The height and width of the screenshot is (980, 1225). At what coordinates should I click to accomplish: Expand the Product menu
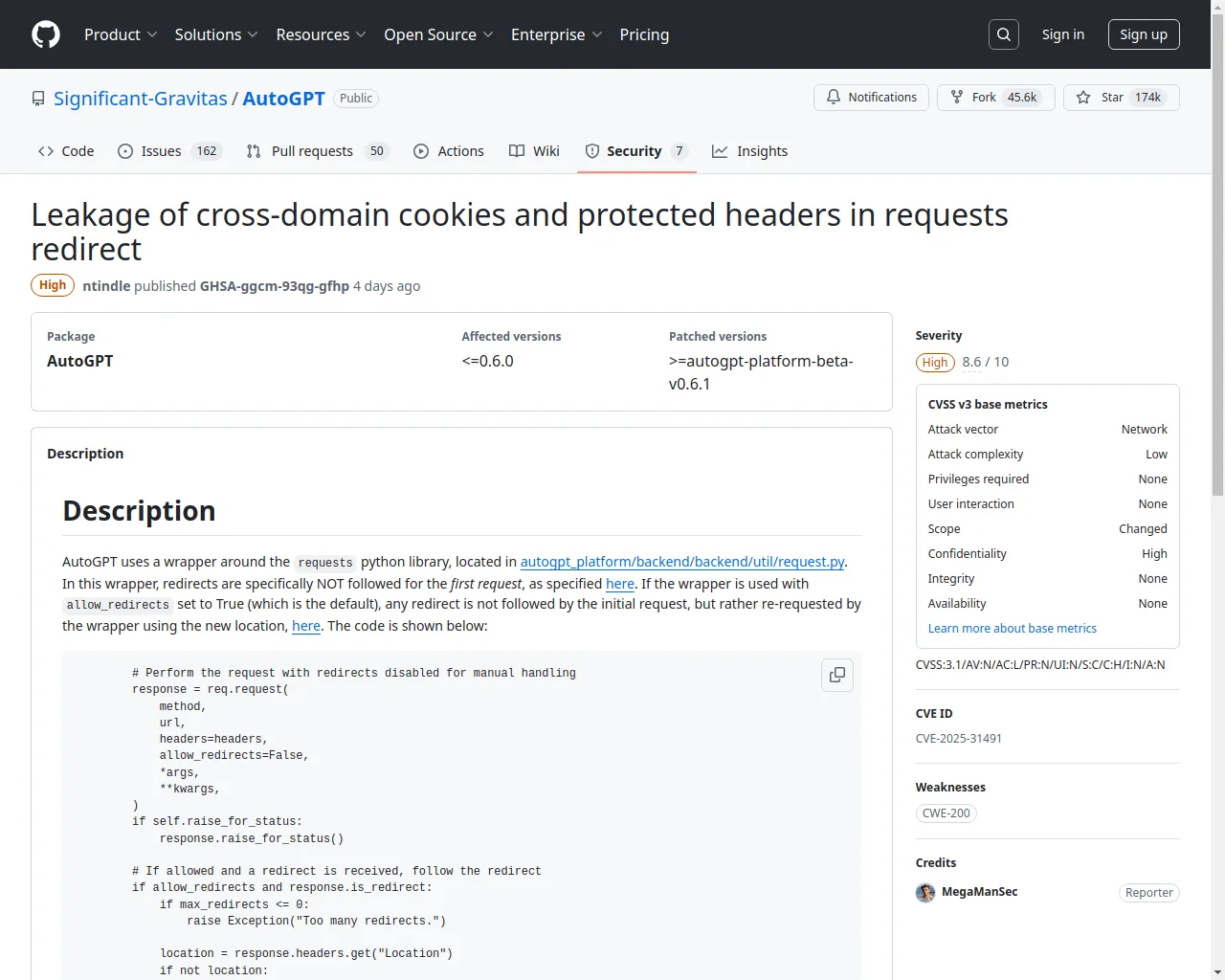point(121,34)
